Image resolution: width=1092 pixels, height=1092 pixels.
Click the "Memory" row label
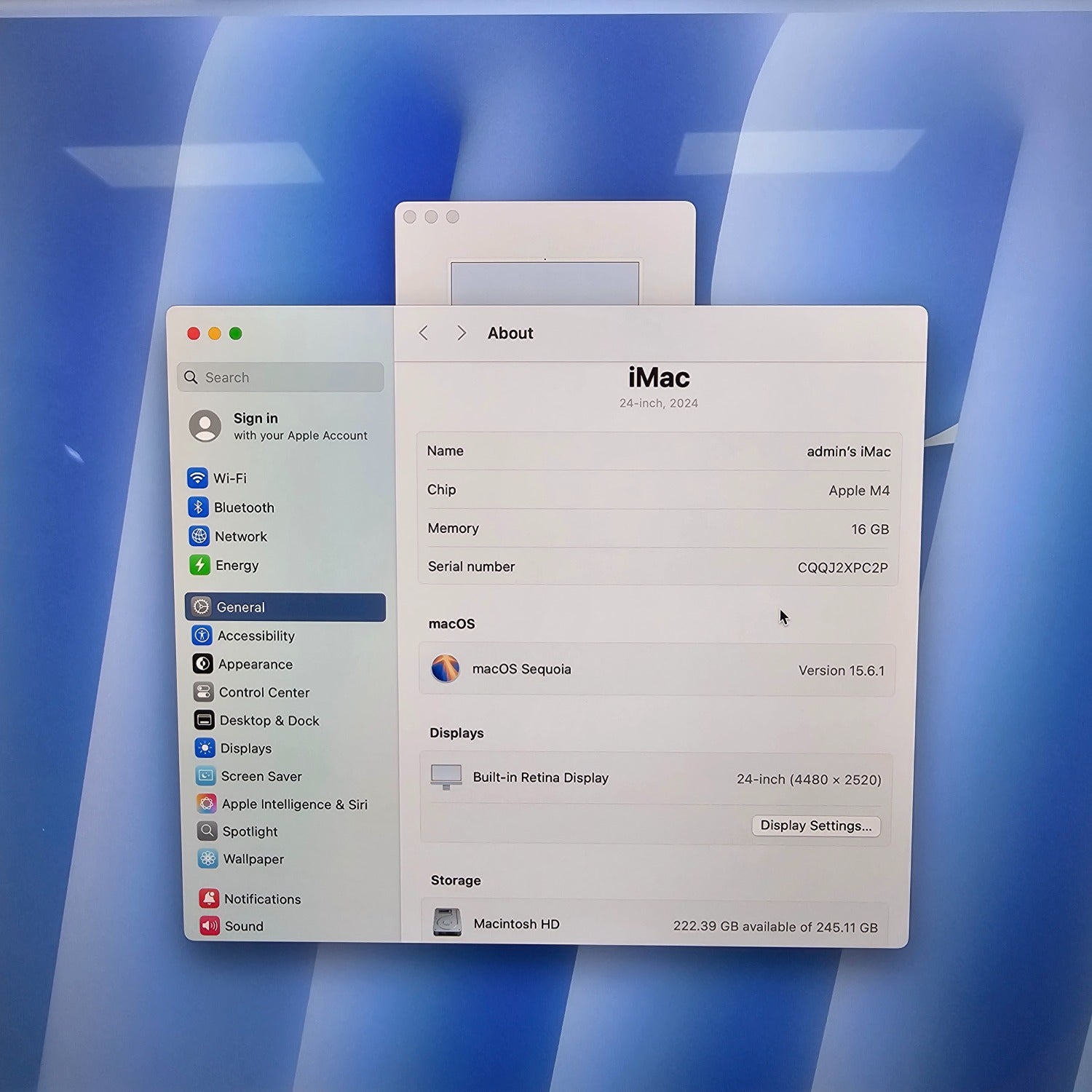click(453, 528)
